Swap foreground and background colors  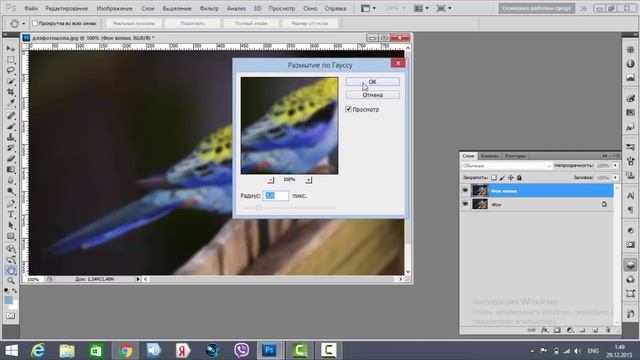pos(14,291)
